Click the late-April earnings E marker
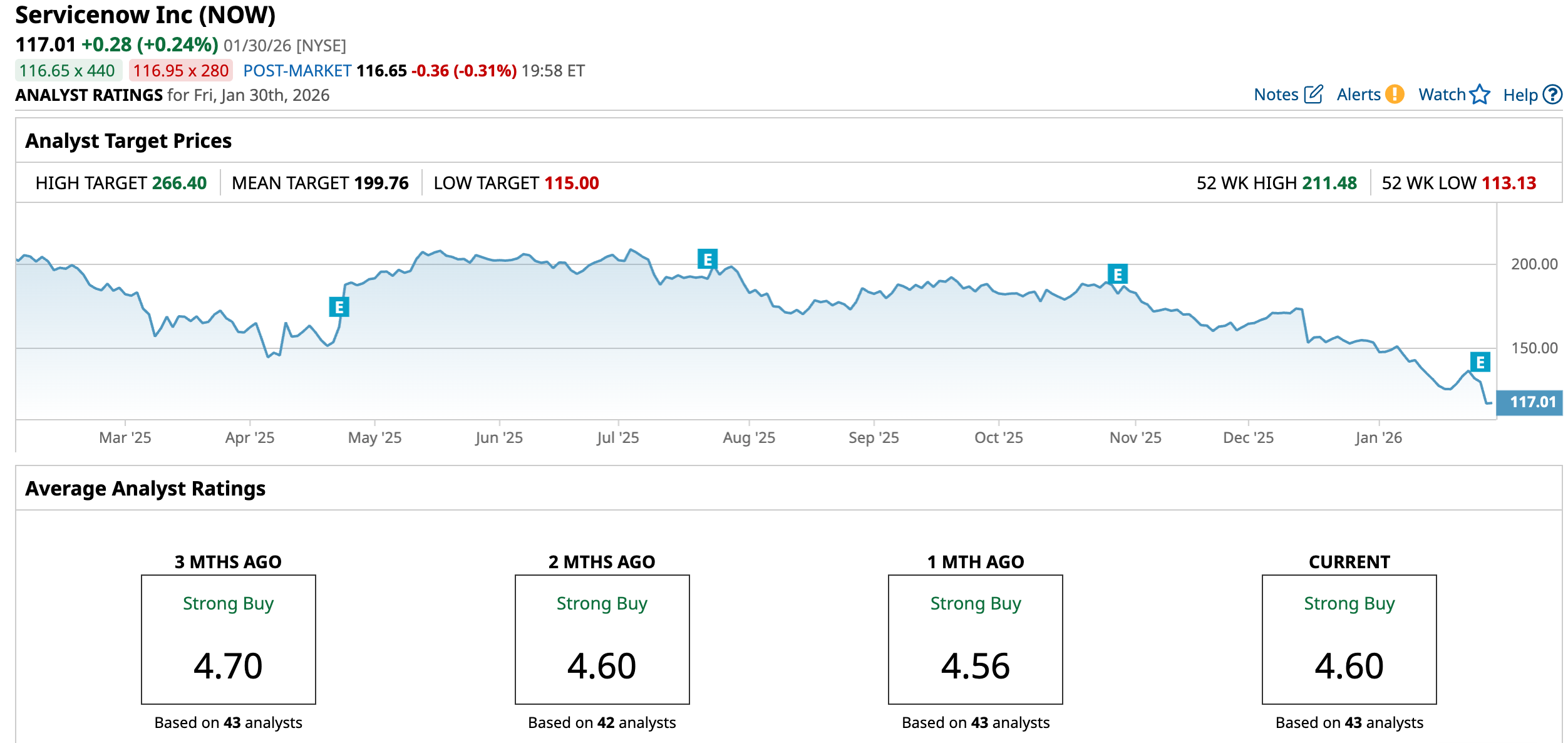Screen dimensions: 1568x743 coord(339,307)
